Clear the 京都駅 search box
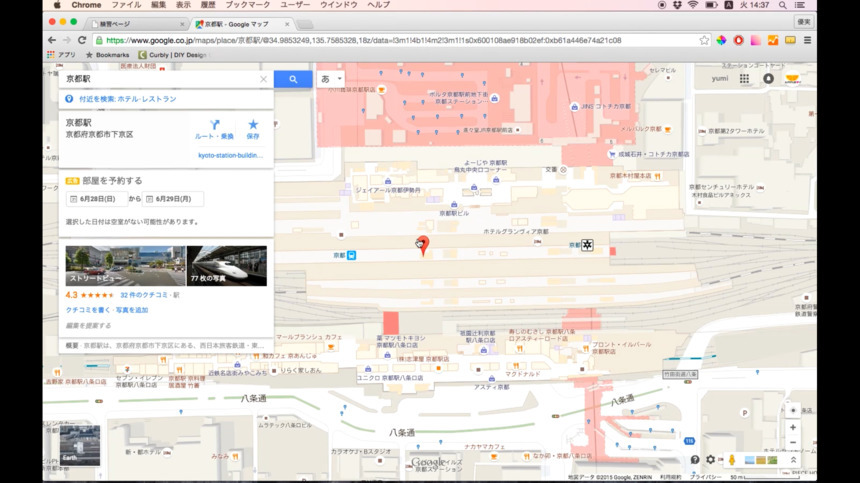 point(263,79)
